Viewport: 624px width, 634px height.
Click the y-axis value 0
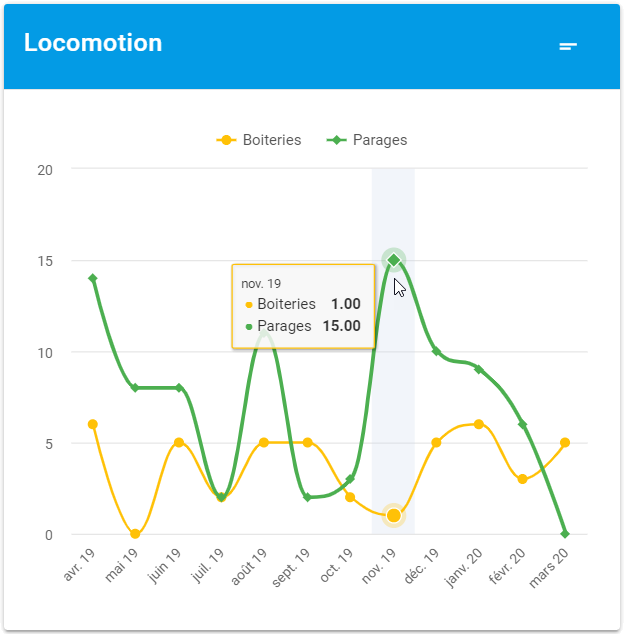click(x=49, y=535)
